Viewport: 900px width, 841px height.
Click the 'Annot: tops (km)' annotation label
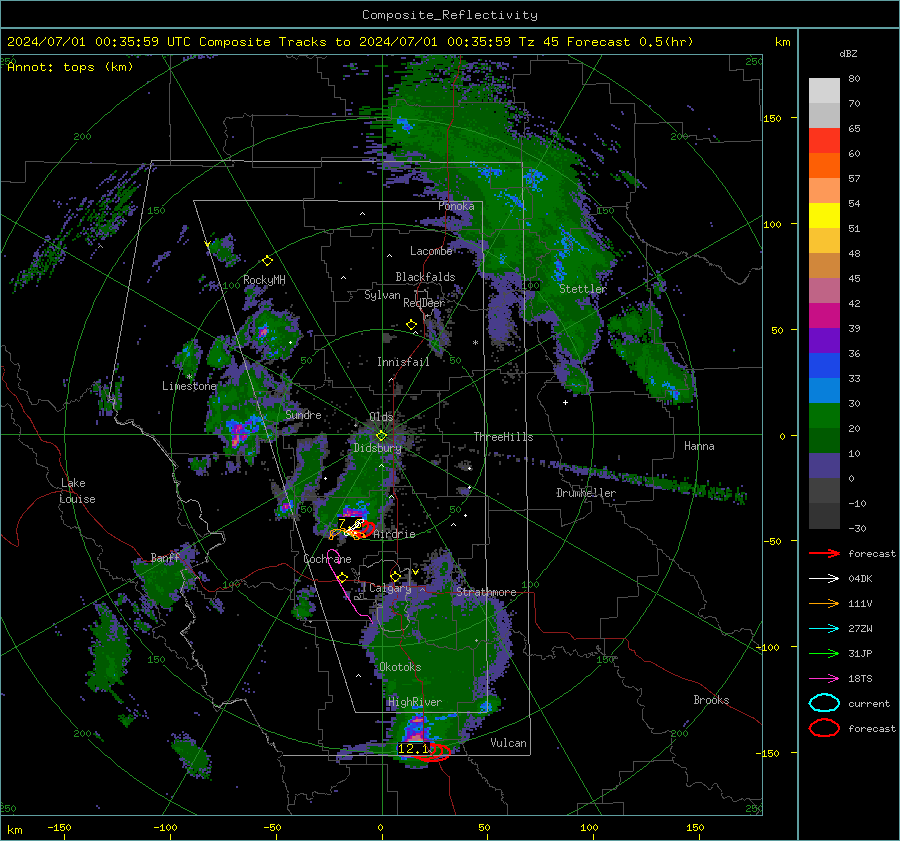[70, 67]
